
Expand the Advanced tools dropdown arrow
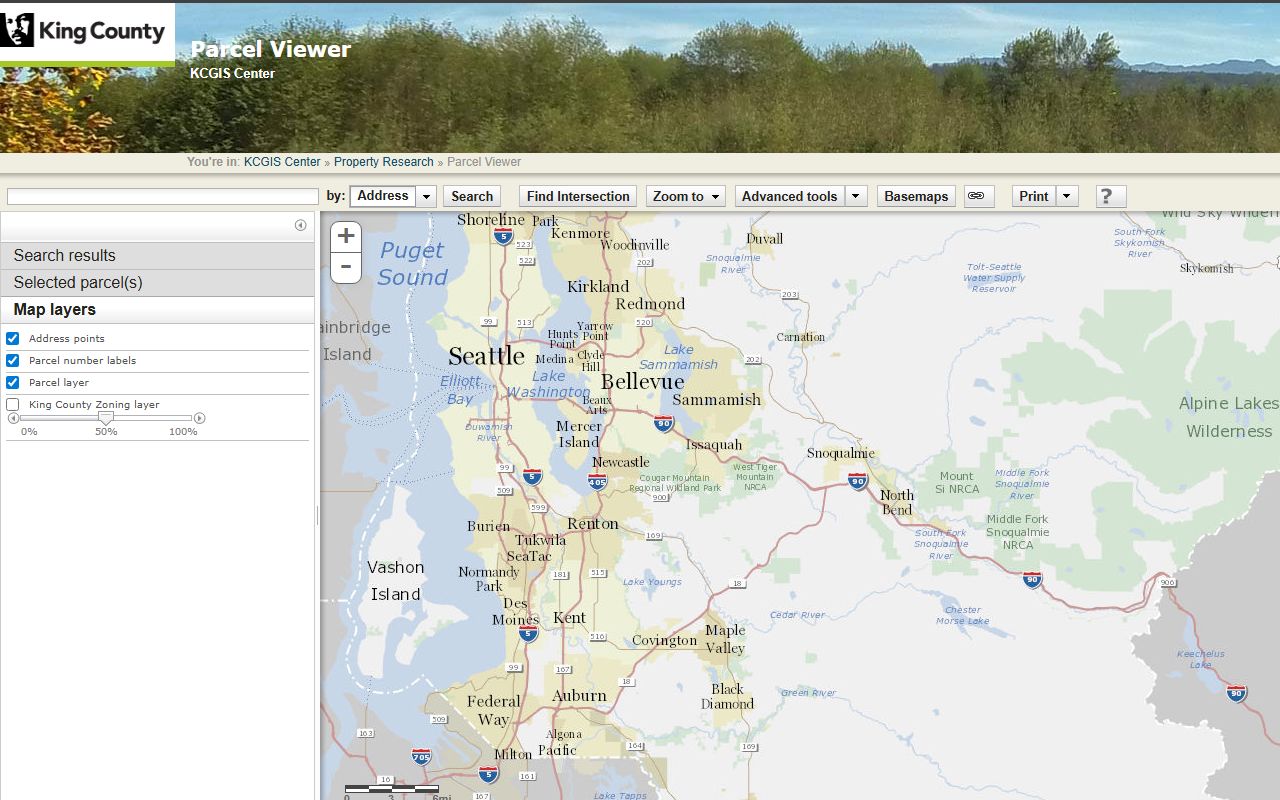coord(856,196)
